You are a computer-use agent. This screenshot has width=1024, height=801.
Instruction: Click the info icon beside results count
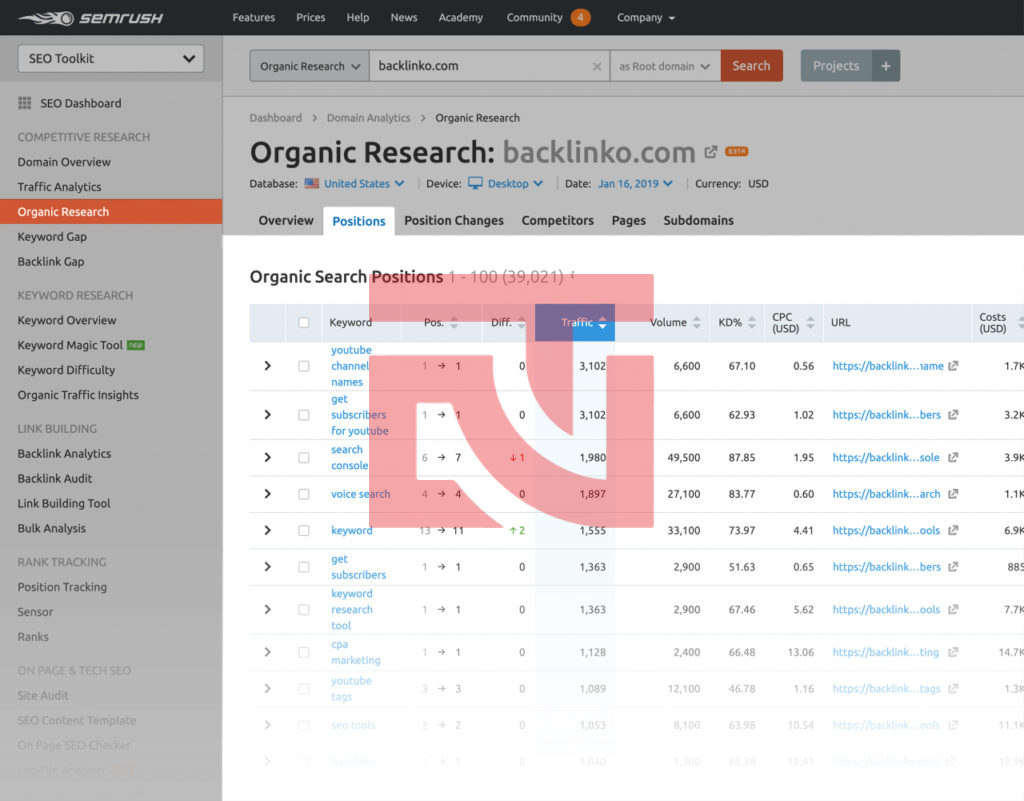(x=573, y=275)
